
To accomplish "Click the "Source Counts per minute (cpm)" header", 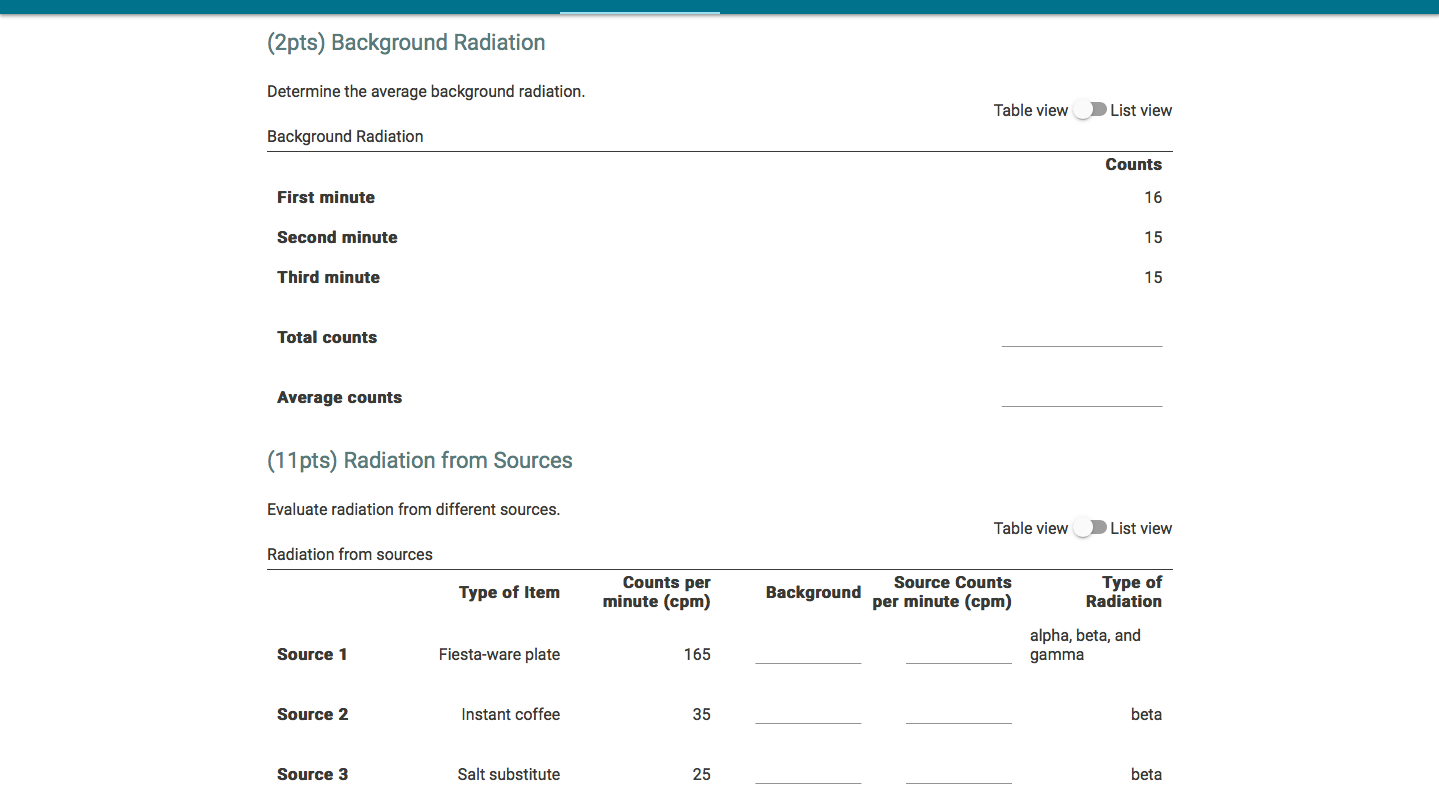I will coord(942,592).
